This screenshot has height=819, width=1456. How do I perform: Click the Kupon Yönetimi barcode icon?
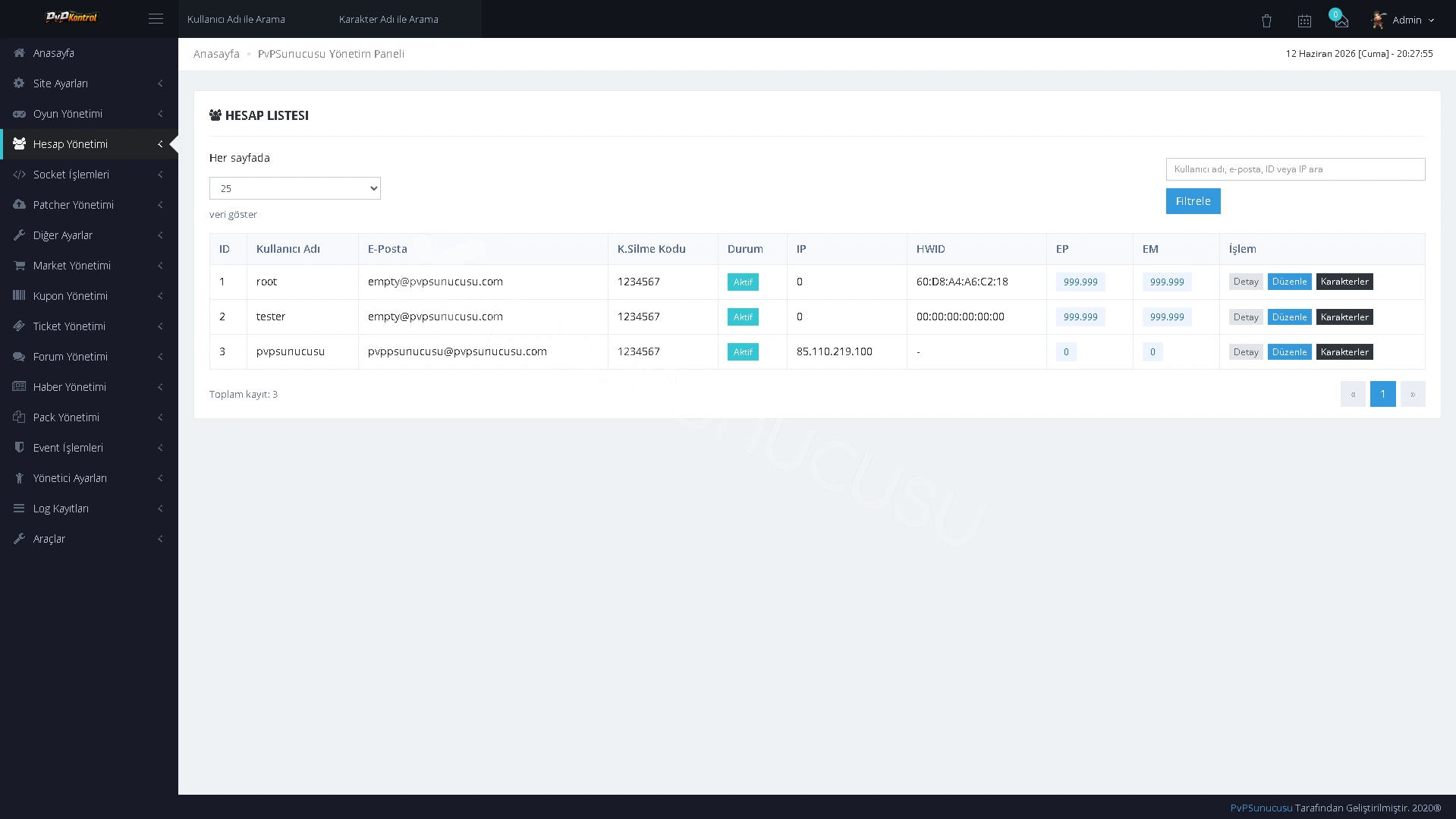point(19,296)
